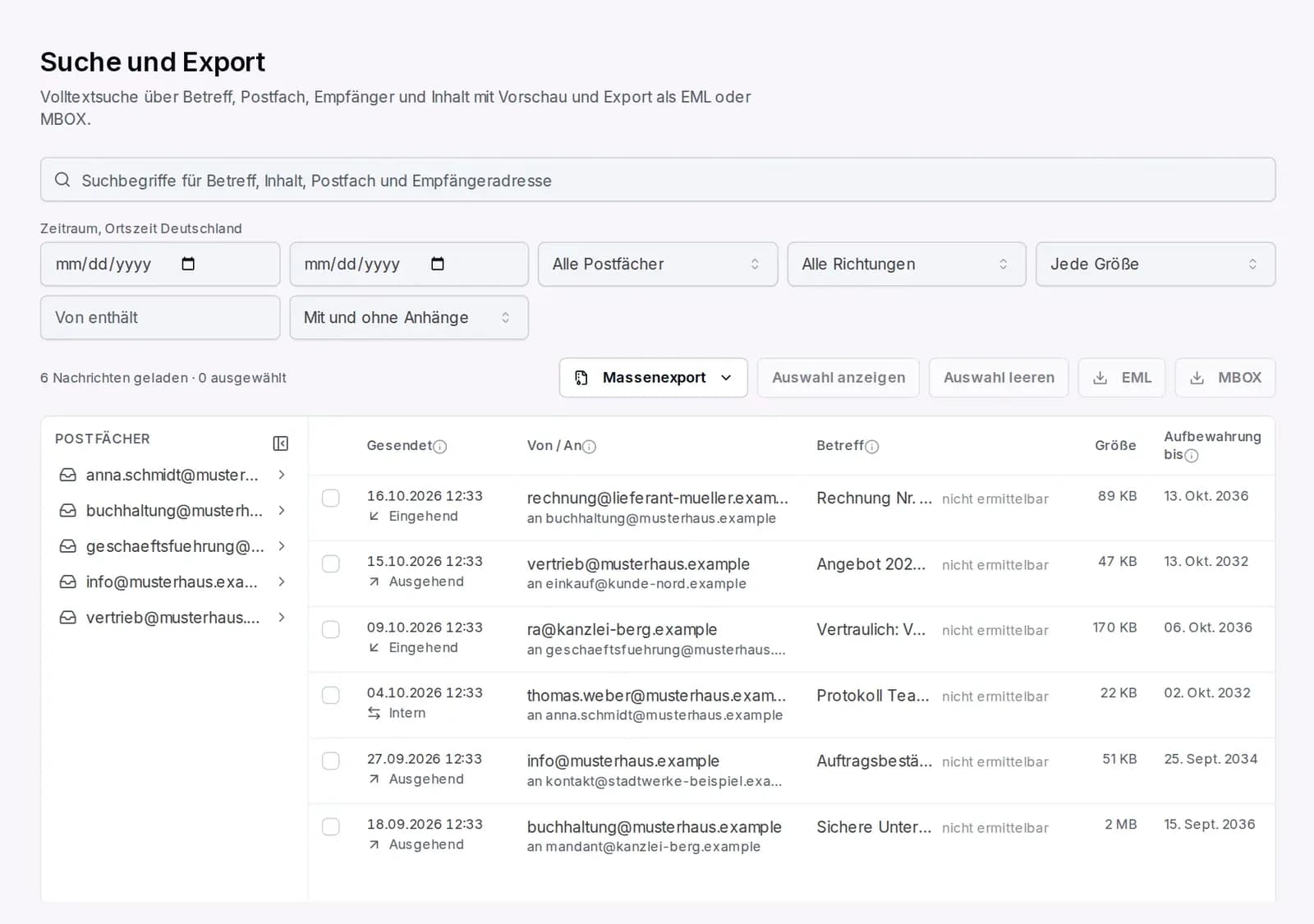Export selection as EML
The width and height of the screenshot is (1314, 924).
(x=1122, y=378)
